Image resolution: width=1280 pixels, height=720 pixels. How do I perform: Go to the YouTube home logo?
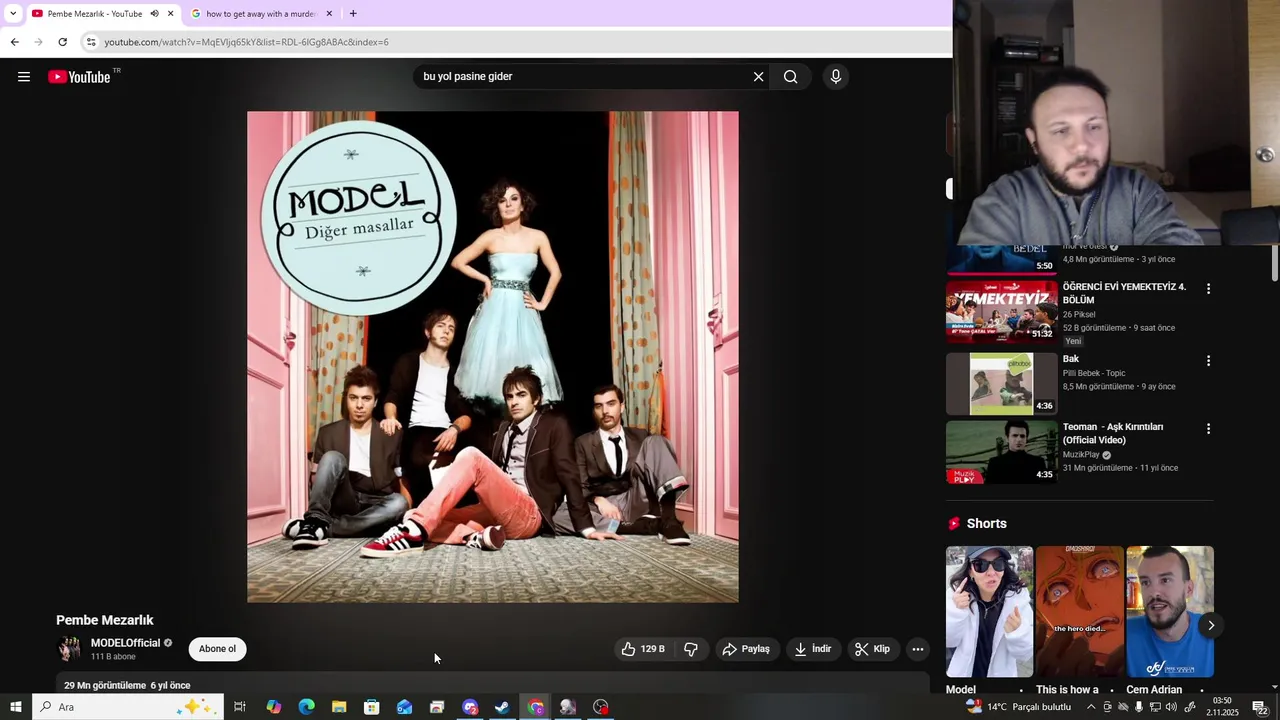pyautogui.click(x=79, y=77)
